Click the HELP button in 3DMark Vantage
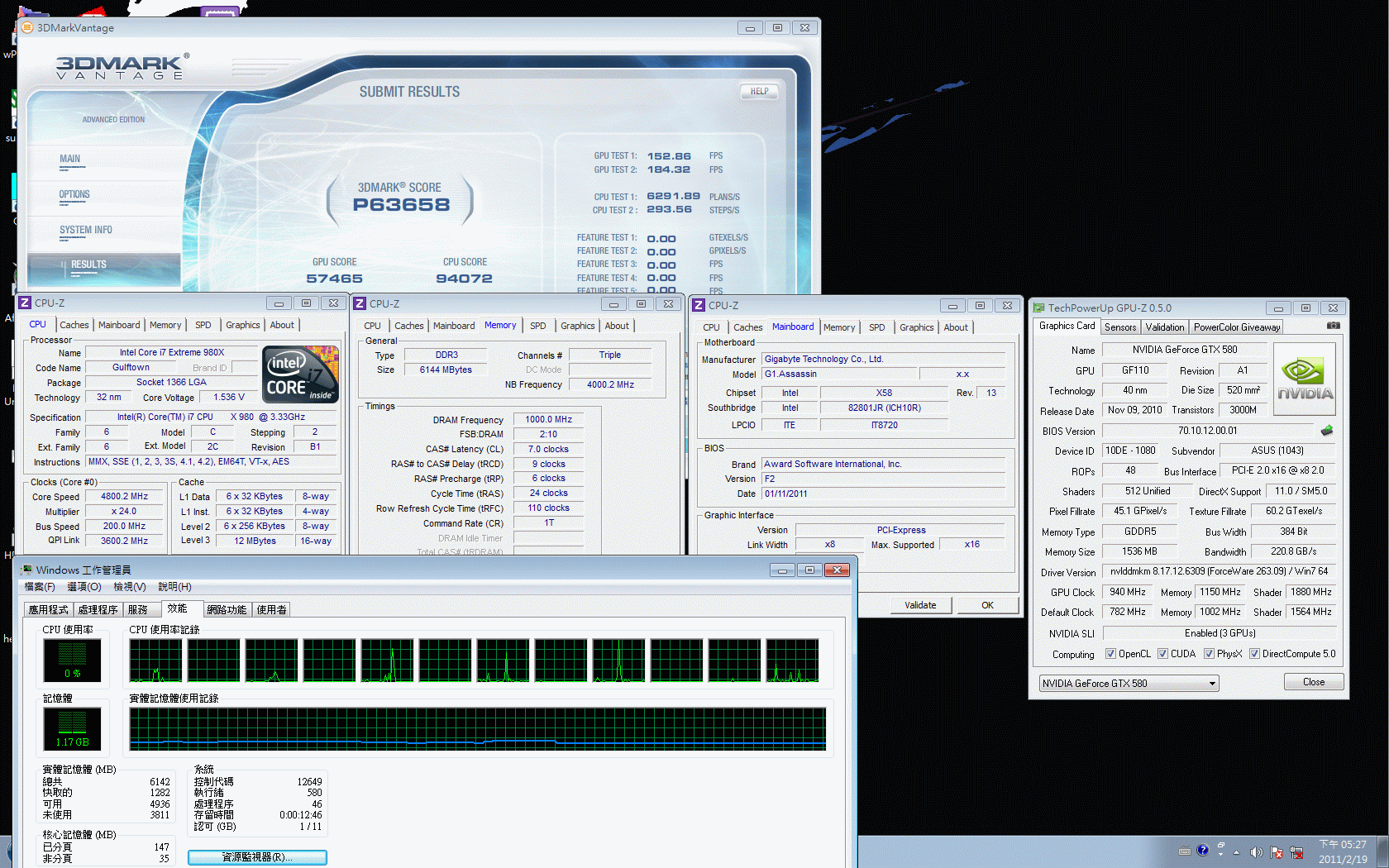The height and width of the screenshot is (868, 1389). click(x=759, y=92)
